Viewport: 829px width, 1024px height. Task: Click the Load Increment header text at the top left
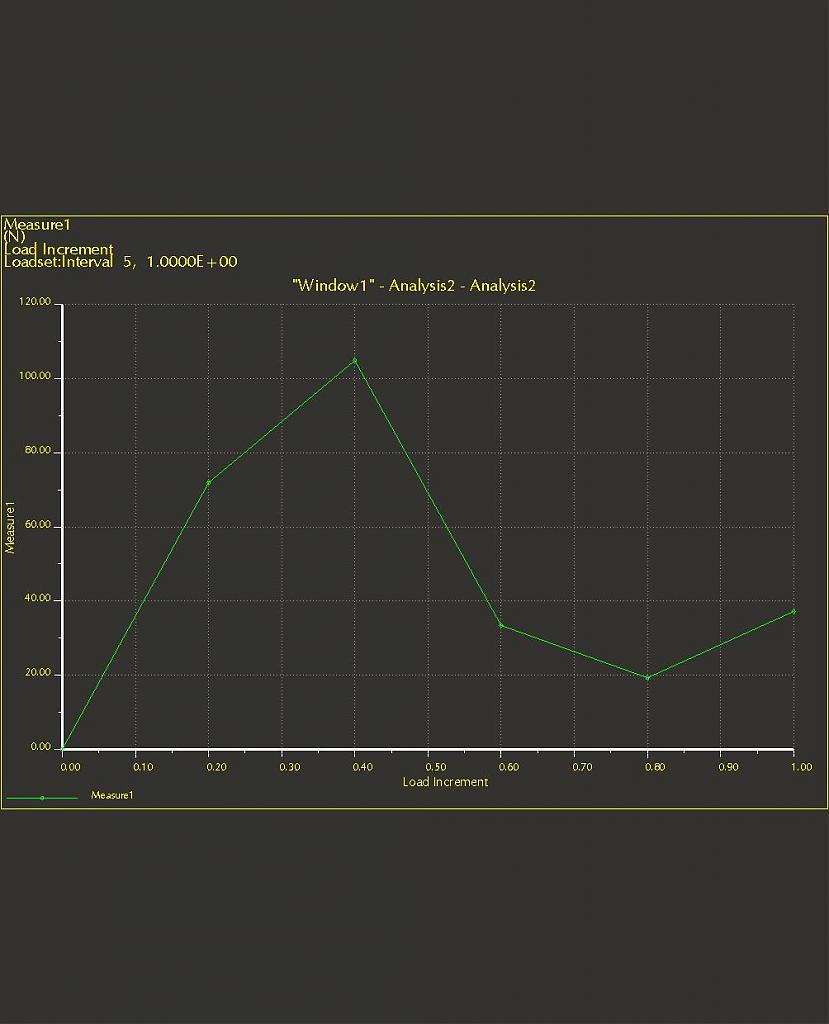pos(59,249)
